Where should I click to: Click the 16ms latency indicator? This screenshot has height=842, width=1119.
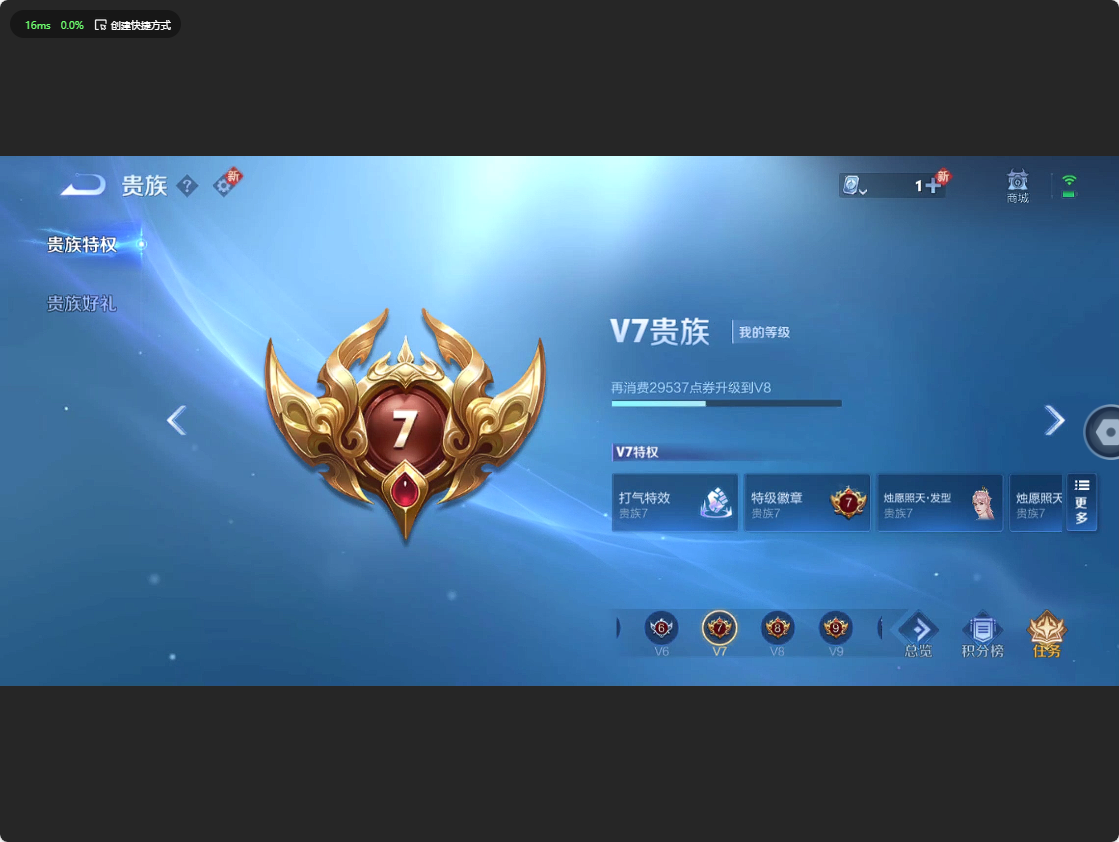click(38, 25)
